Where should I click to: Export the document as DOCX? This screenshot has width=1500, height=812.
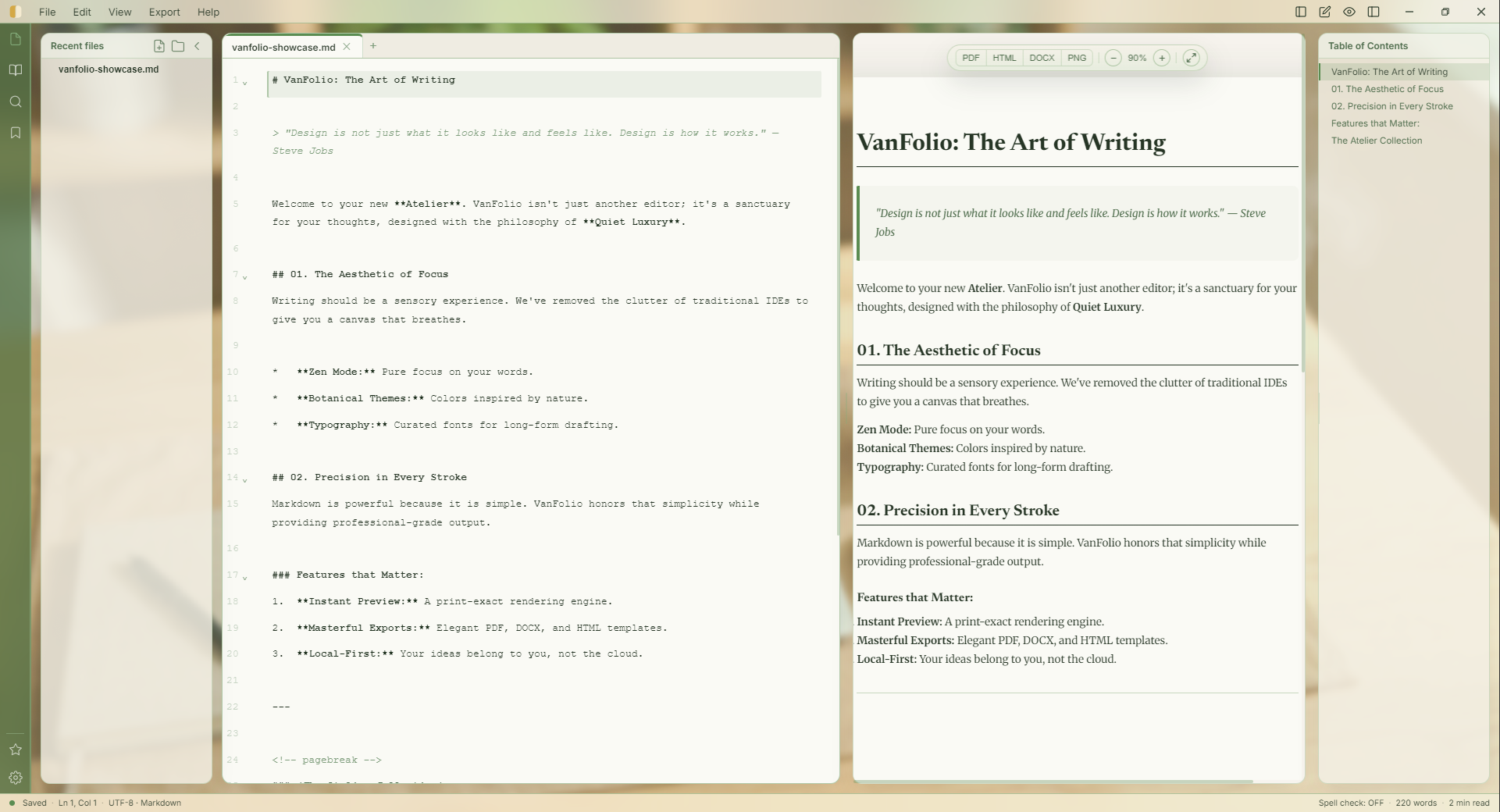tap(1042, 58)
